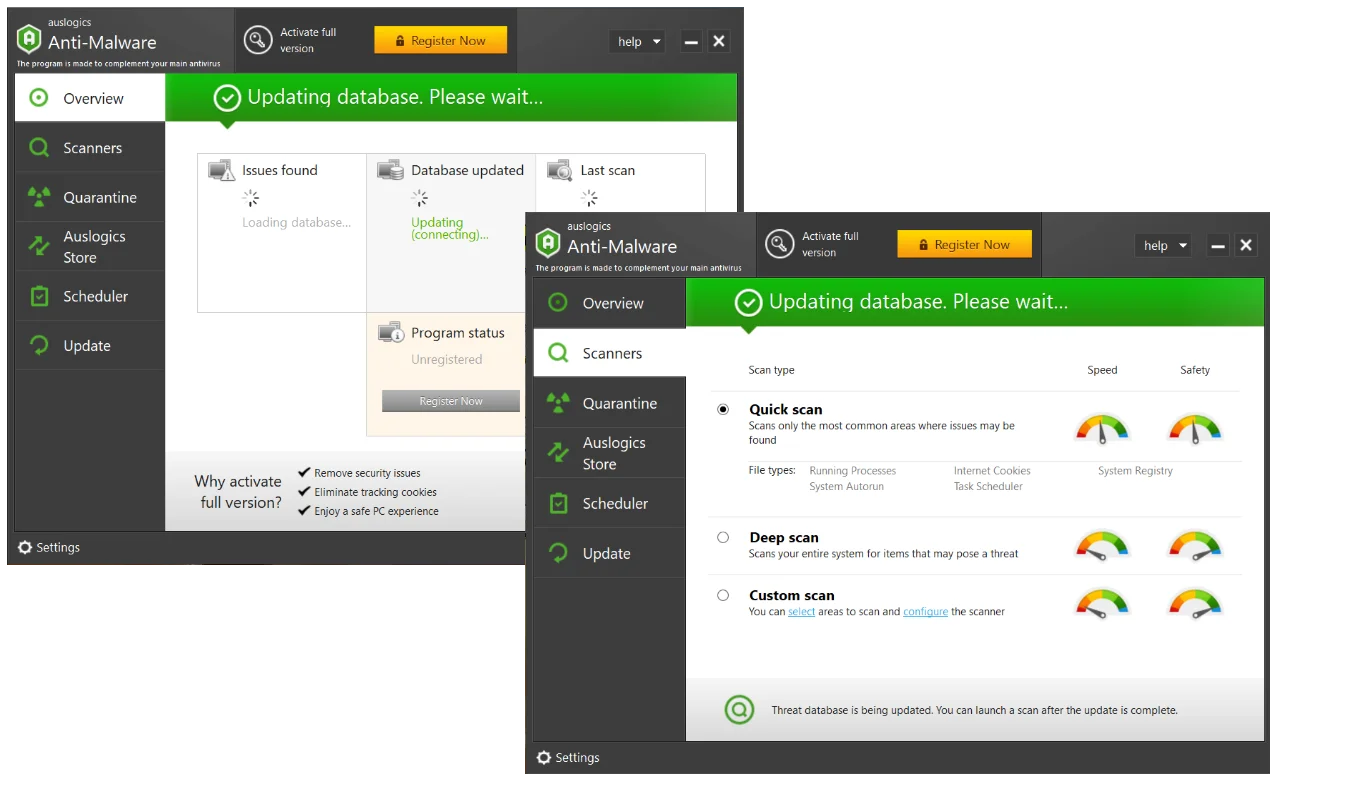Click the "select" areas link
Viewport: 1350px width, 790px height.
click(802, 611)
